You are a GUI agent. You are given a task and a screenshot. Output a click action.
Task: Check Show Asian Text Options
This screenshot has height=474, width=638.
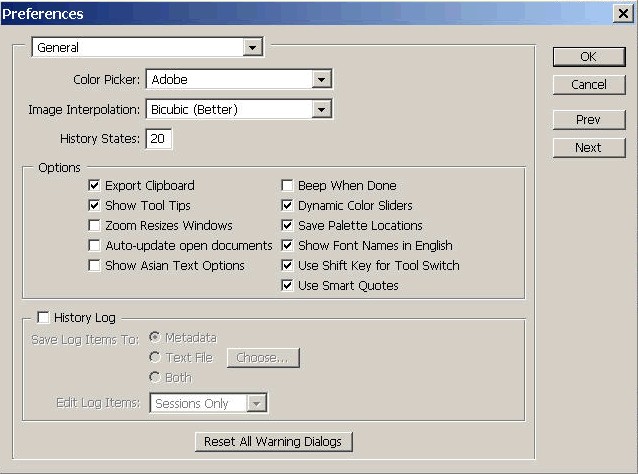[x=95, y=266]
